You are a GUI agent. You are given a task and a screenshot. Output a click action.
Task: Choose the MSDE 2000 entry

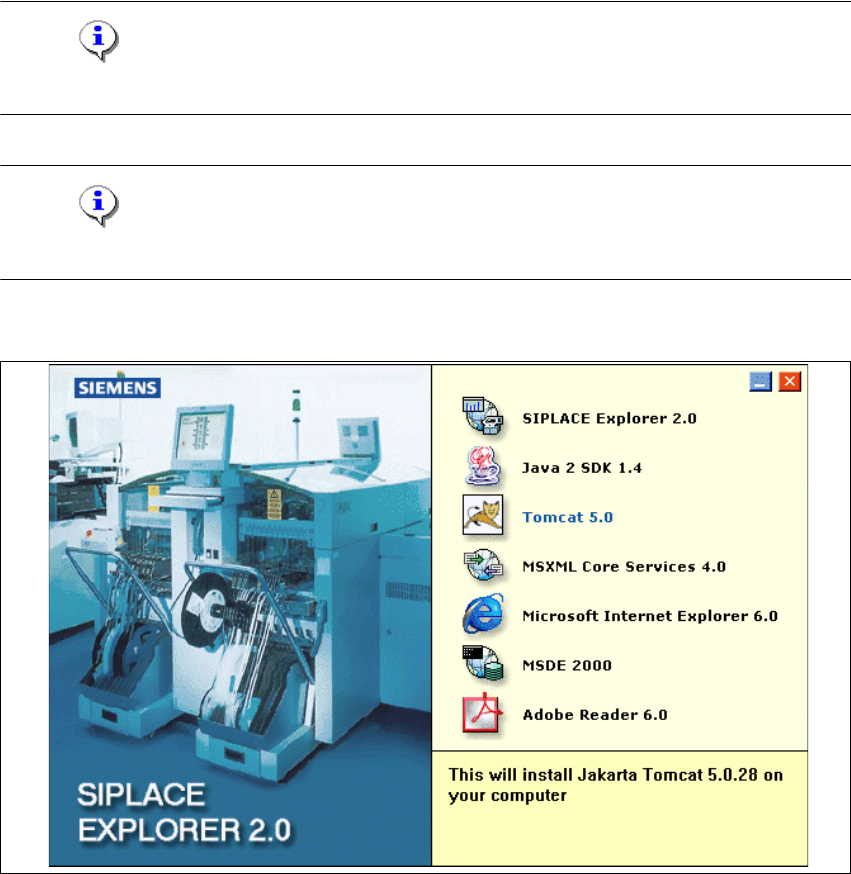567,666
